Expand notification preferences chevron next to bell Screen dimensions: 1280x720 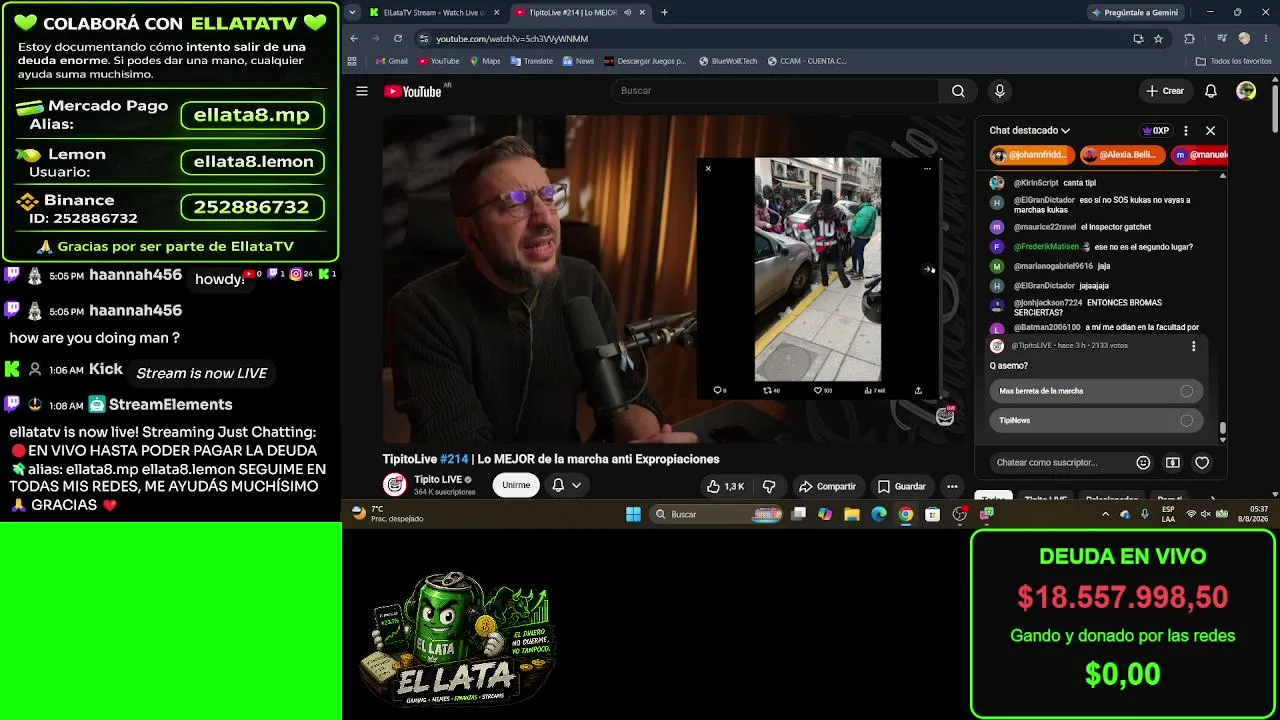[576, 486]
